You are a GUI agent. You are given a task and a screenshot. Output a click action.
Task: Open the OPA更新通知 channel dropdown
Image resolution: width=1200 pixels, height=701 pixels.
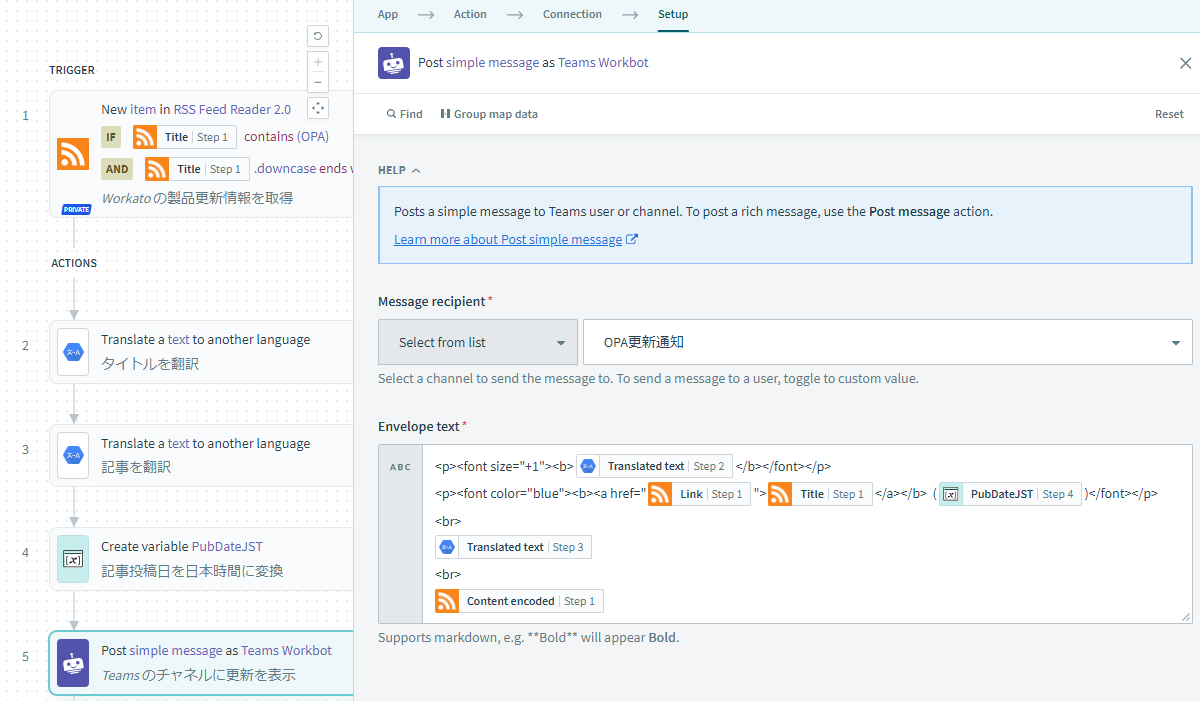[888, 342]
